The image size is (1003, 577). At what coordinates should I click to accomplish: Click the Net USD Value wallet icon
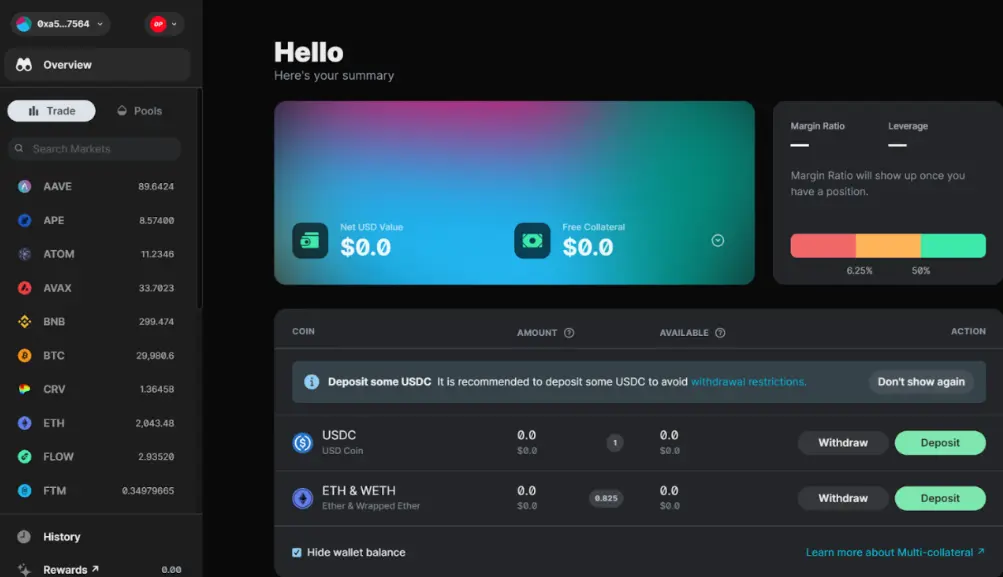[310, 241]
